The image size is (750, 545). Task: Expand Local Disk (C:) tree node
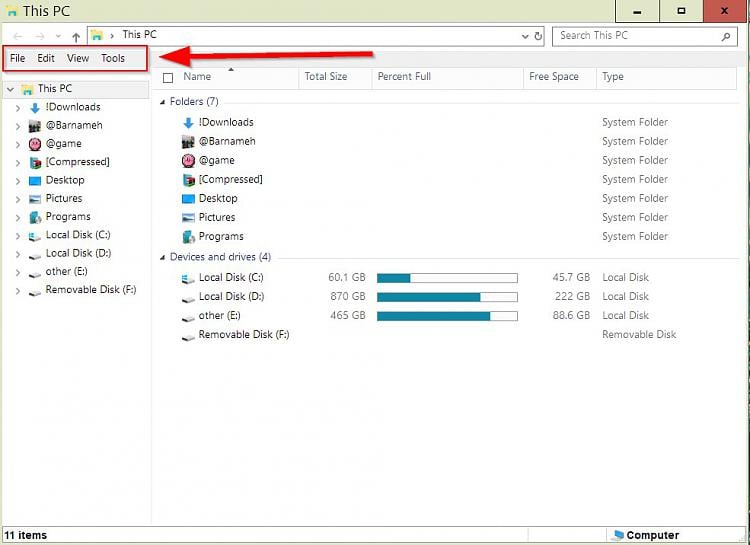click(18, 236)
